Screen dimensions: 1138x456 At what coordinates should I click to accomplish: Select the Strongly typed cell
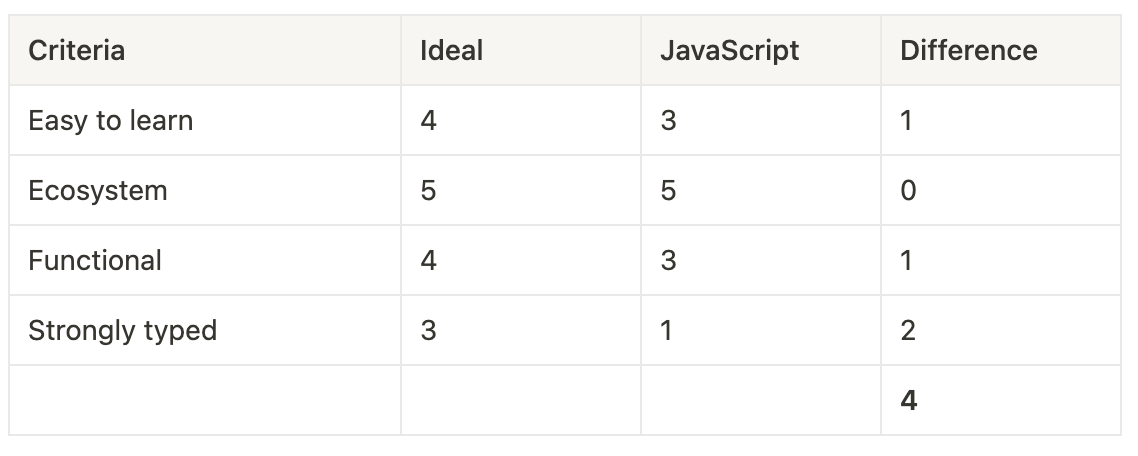(x=205, y=330)
